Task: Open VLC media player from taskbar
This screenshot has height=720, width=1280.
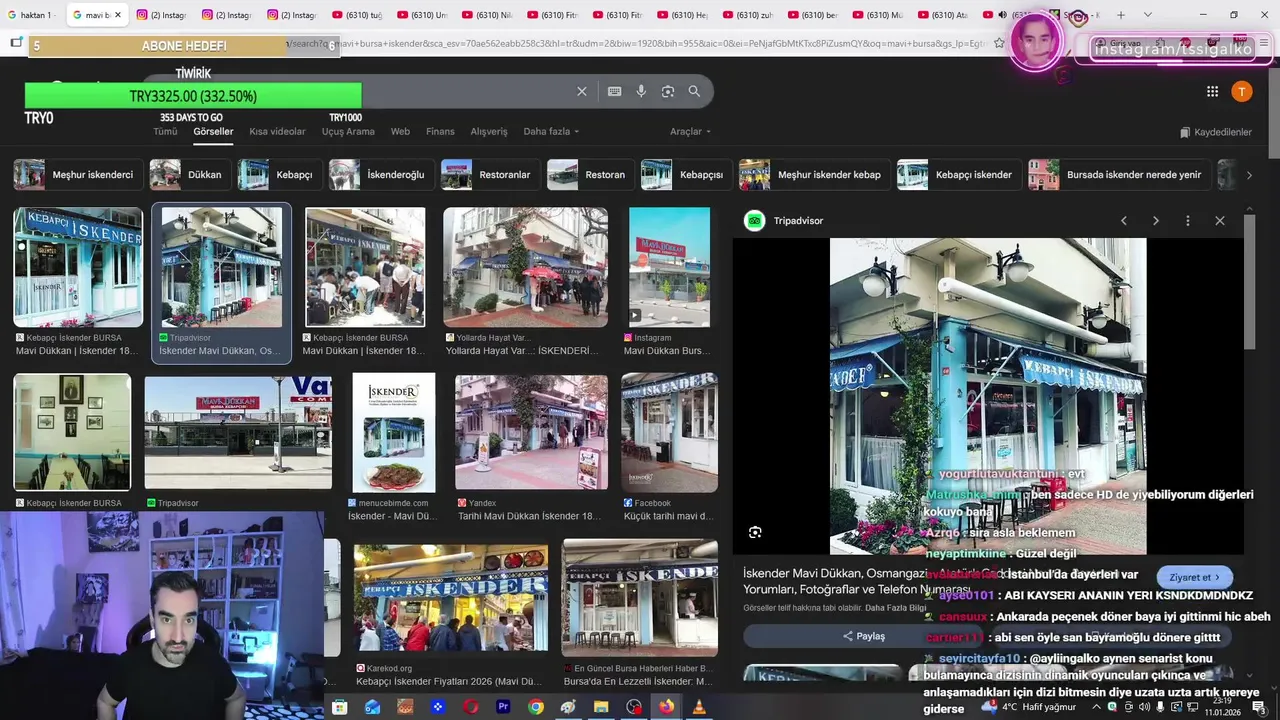Action: [x=699, y=707]
